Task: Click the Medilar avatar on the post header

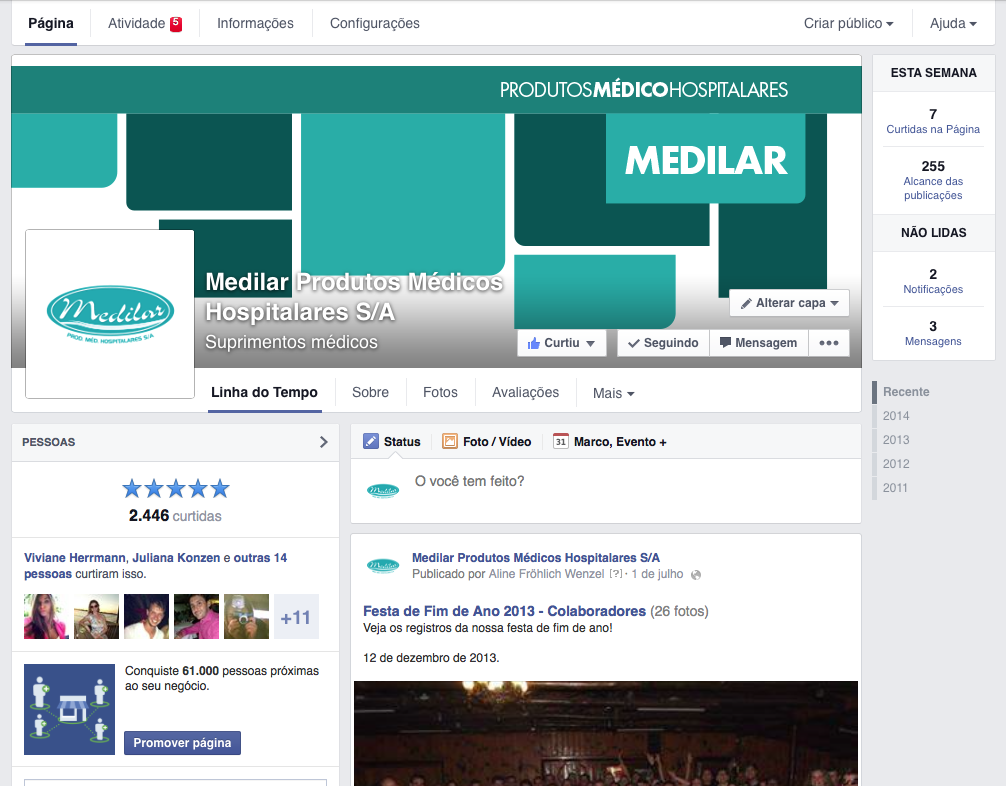Action: click(x=383, y=565)
